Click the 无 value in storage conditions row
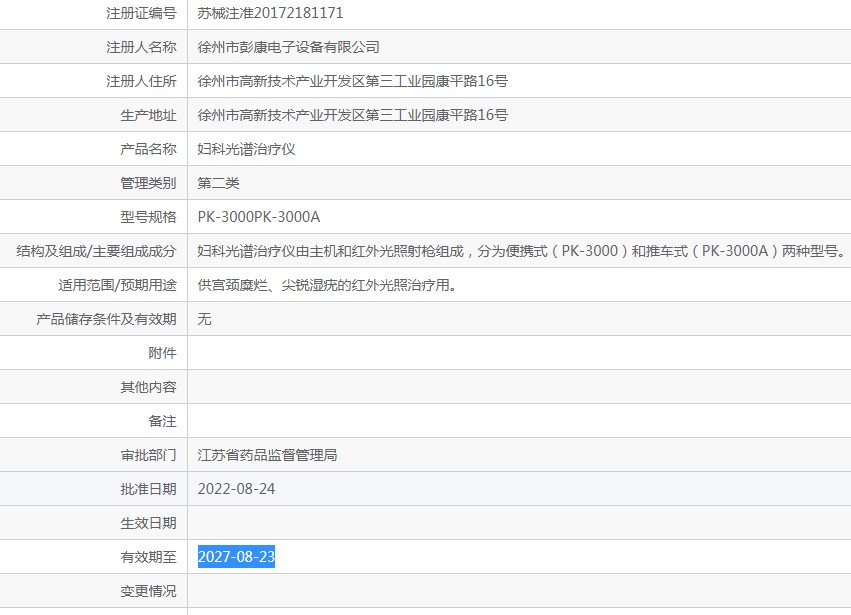The image size is (851, 615). coord(205,319)
